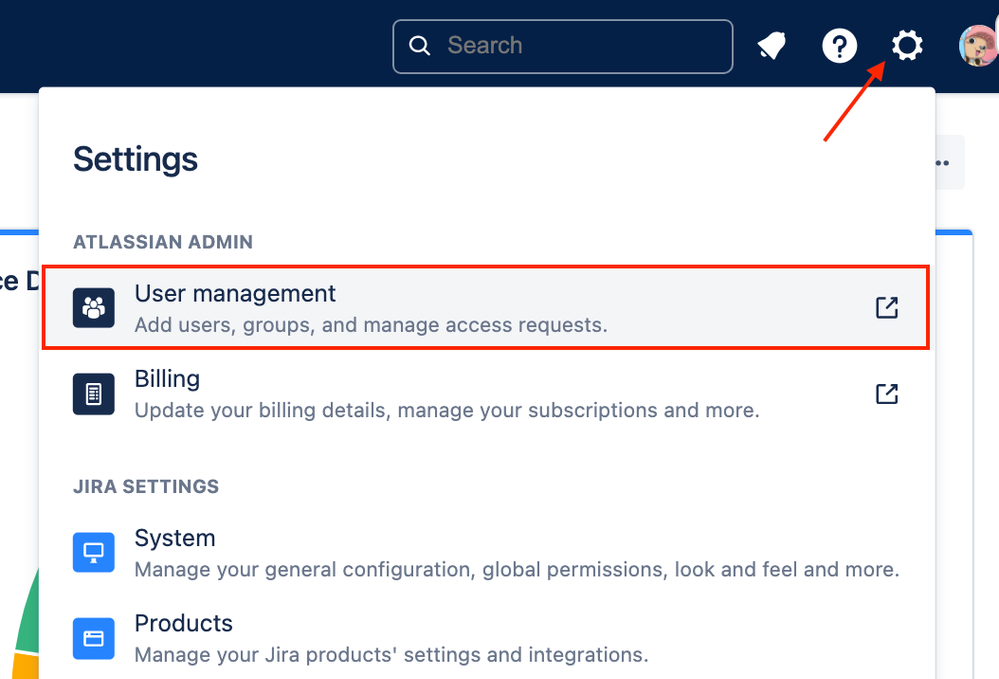The height and width of the screenshot is (679, 999).
Task: Click the Billing calculator icon
Action: click(94, 394)
